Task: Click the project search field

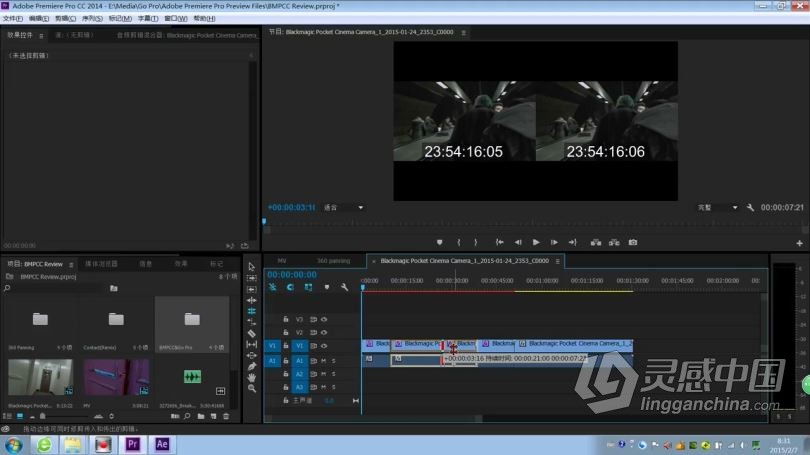Action: [54, 288]
